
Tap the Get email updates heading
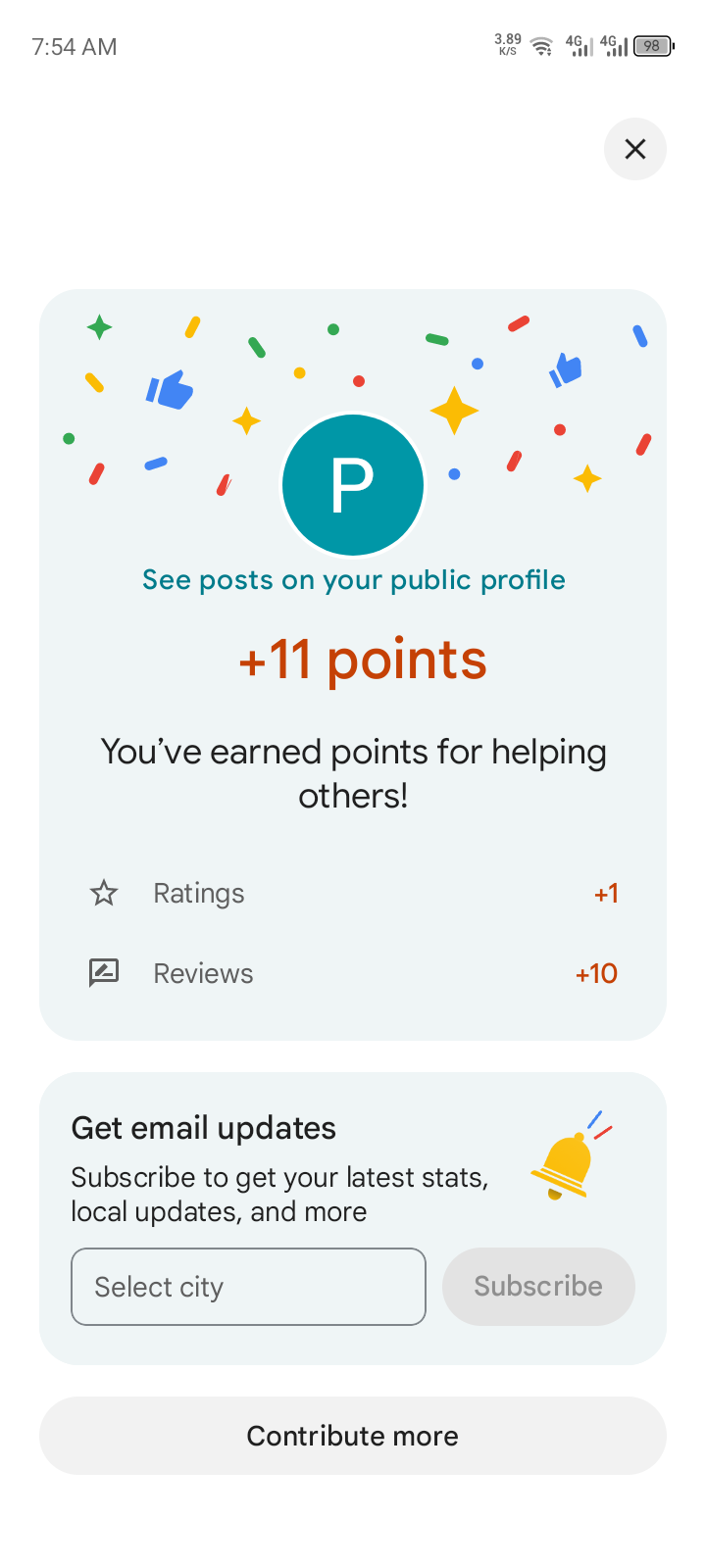204,1128
